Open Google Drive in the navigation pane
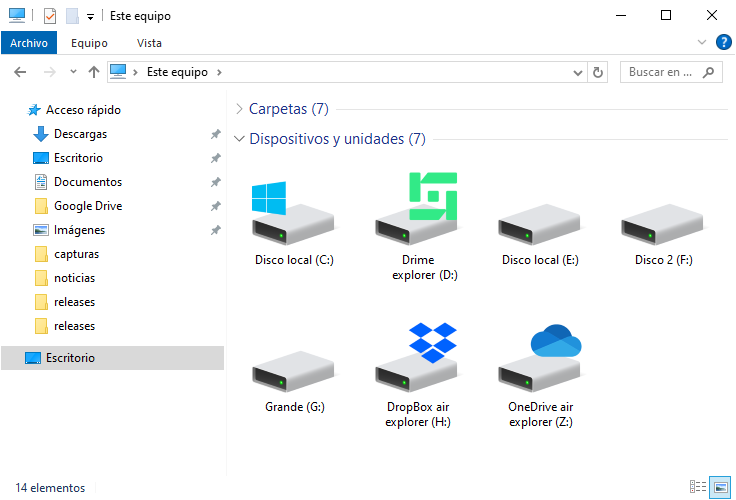 click(x=88, y=206)
